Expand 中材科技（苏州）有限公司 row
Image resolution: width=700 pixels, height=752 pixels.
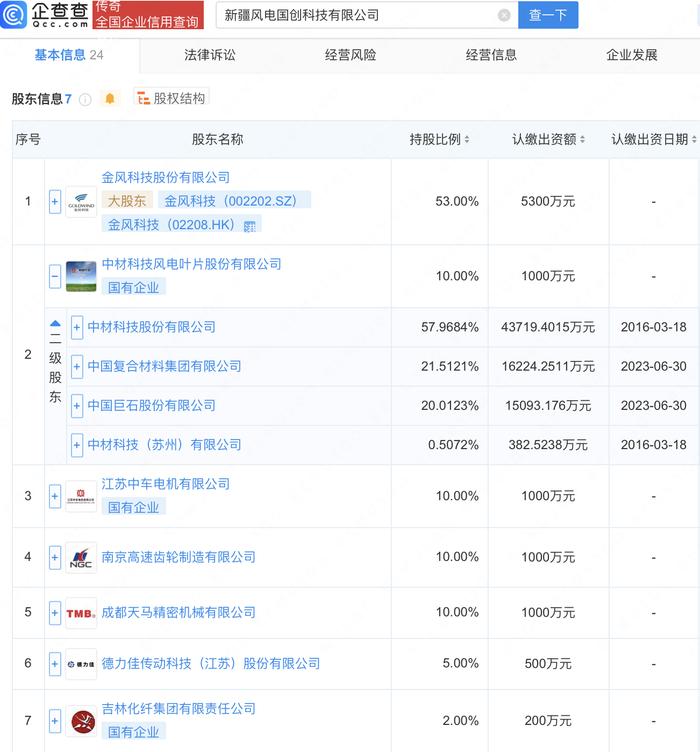point(77,446)
